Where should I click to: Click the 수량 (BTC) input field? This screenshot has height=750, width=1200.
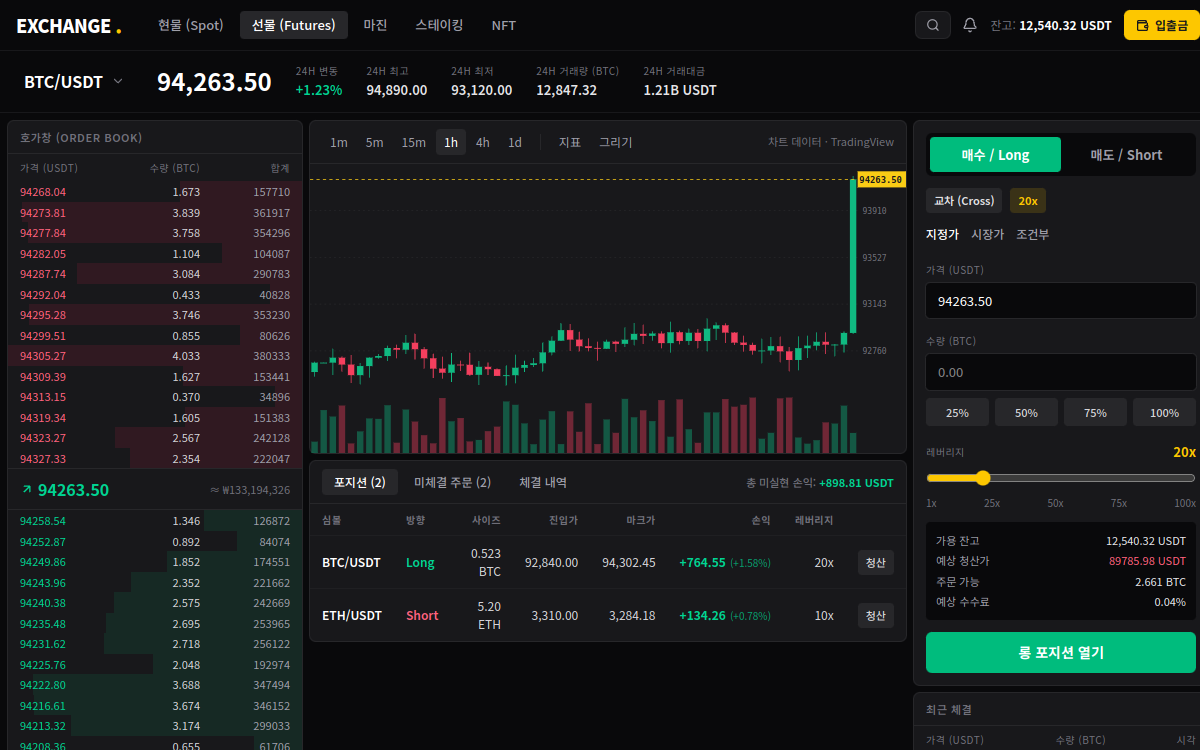[x=1061, y=372]
